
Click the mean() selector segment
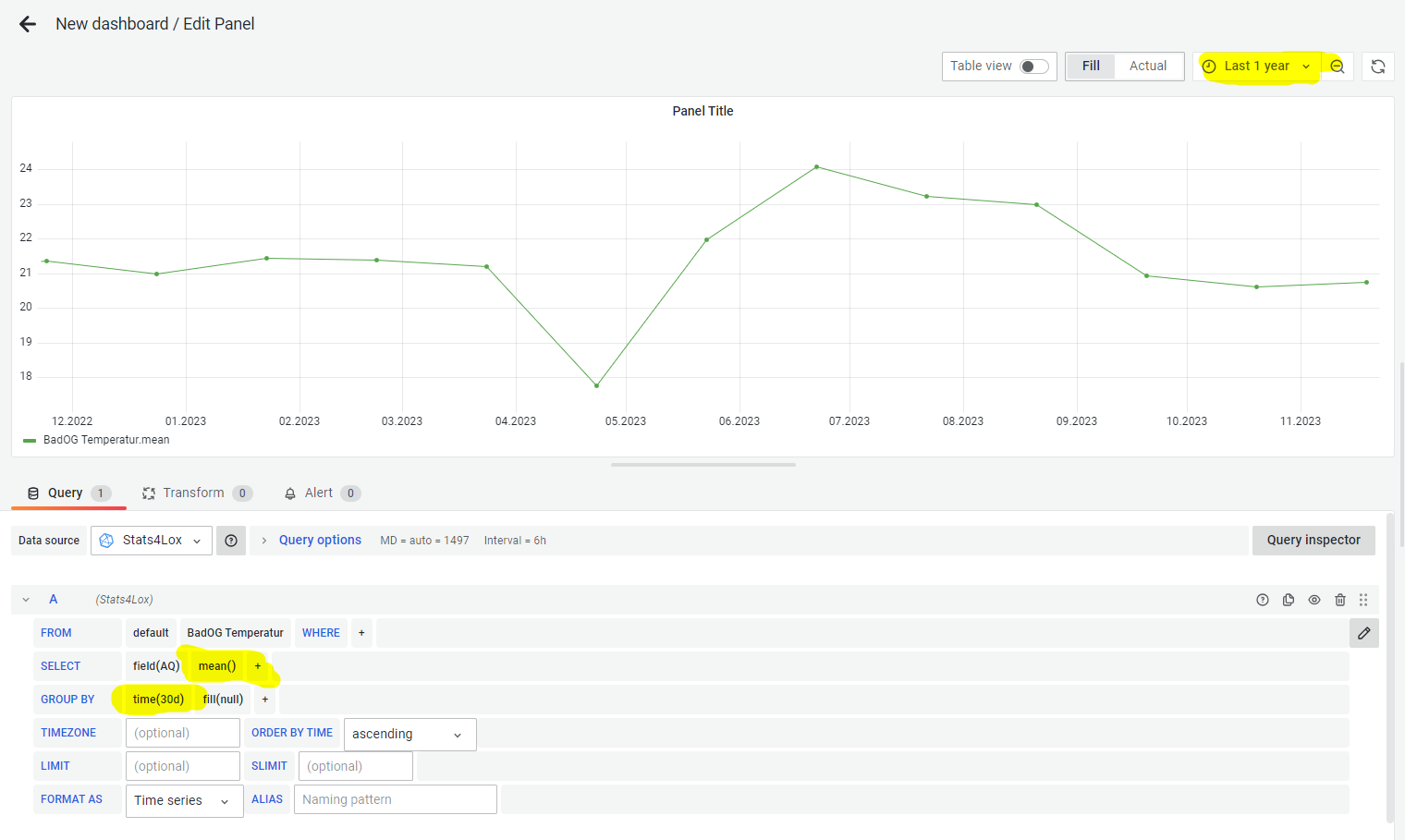[x=217, y=666]
